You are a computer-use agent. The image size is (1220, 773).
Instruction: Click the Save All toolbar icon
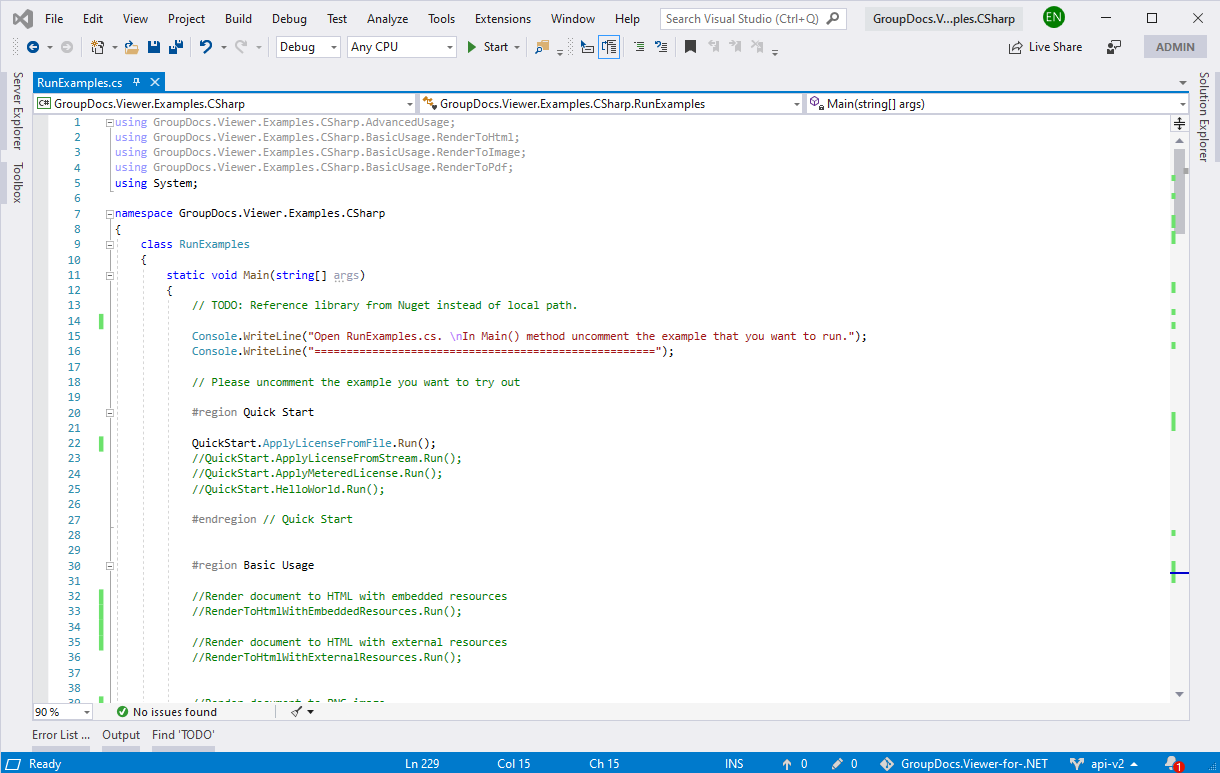176,47
